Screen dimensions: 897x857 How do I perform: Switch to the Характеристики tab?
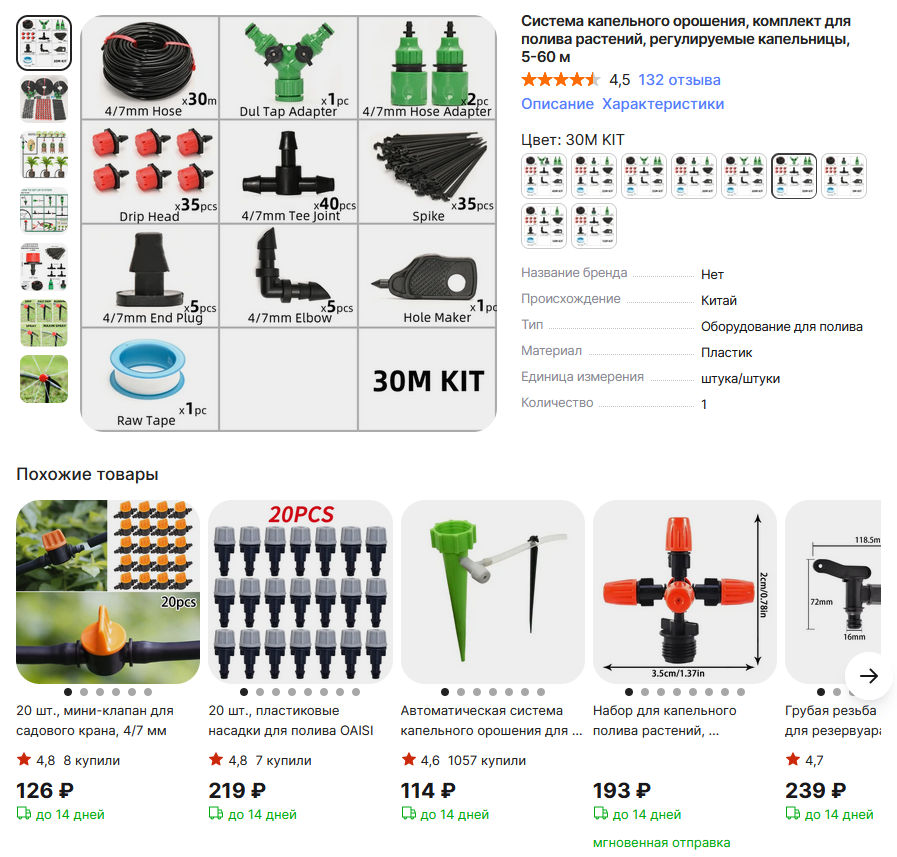tap(662, 104)
